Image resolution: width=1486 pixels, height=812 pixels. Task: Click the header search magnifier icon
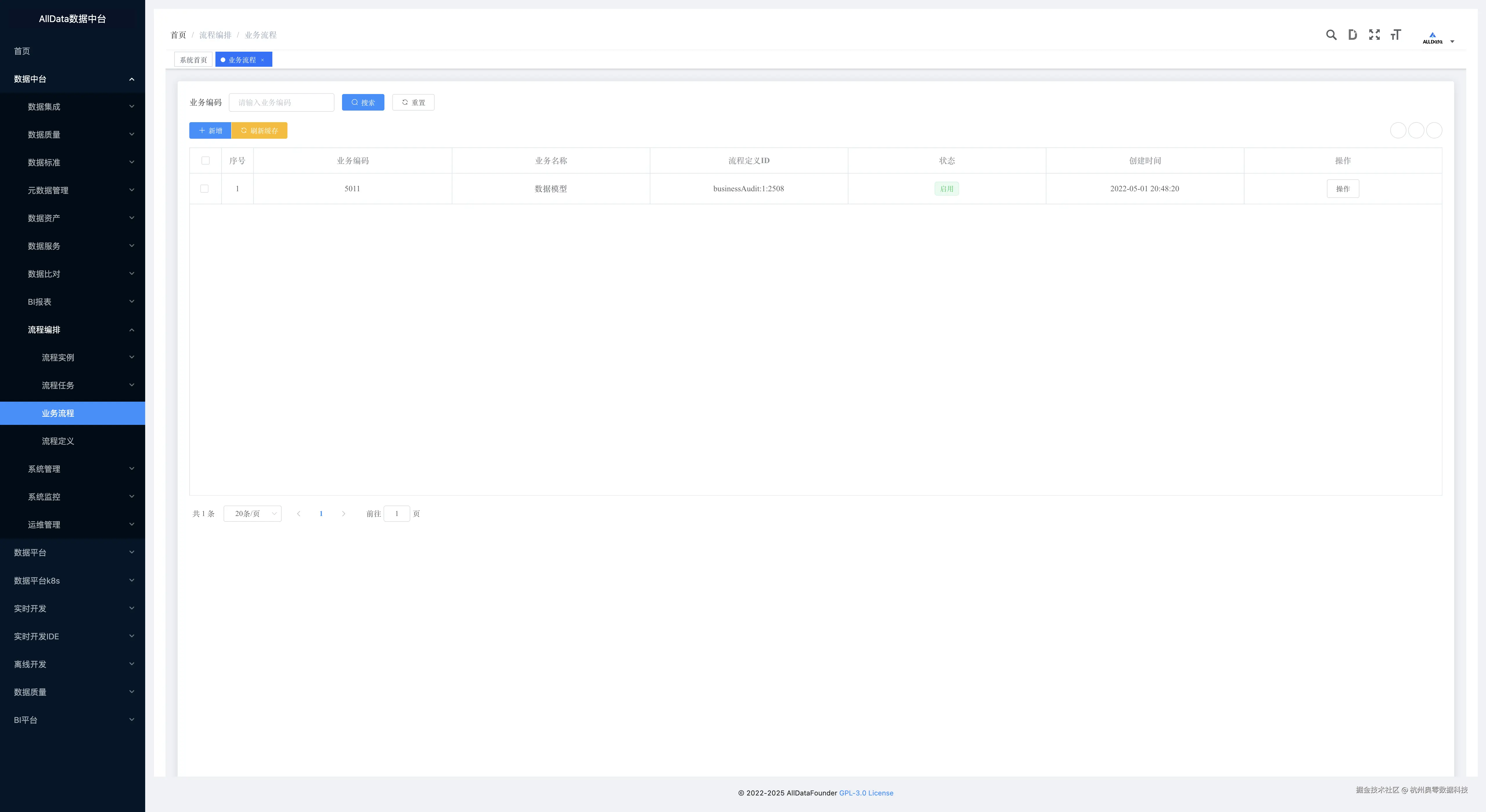[1331, 35]
